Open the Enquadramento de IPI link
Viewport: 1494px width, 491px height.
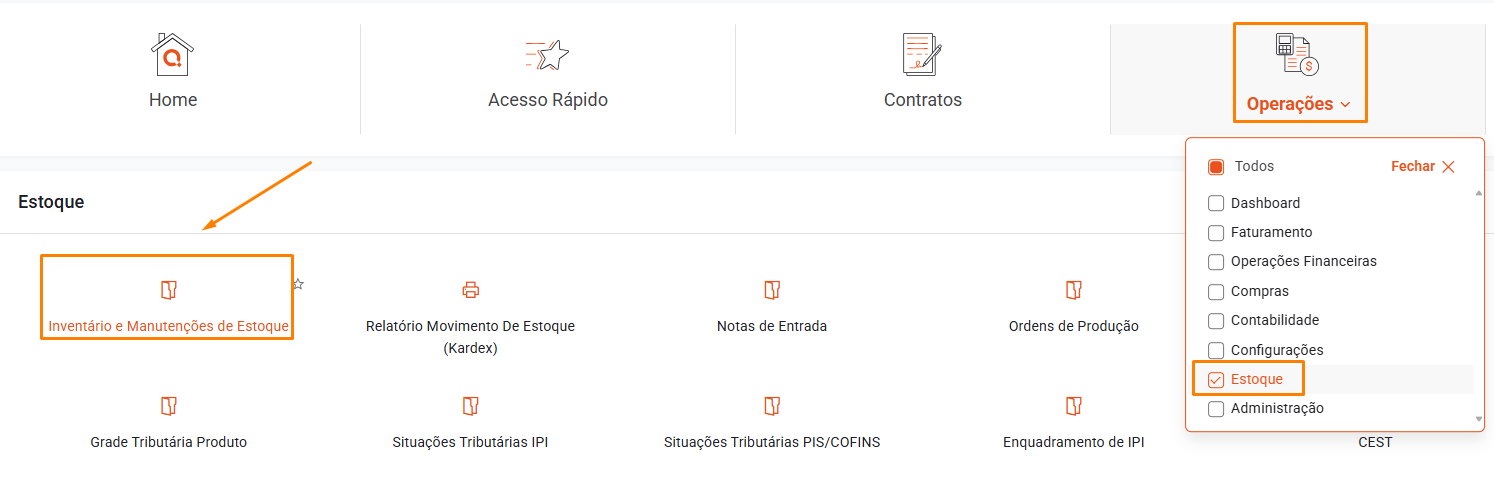1073,442
